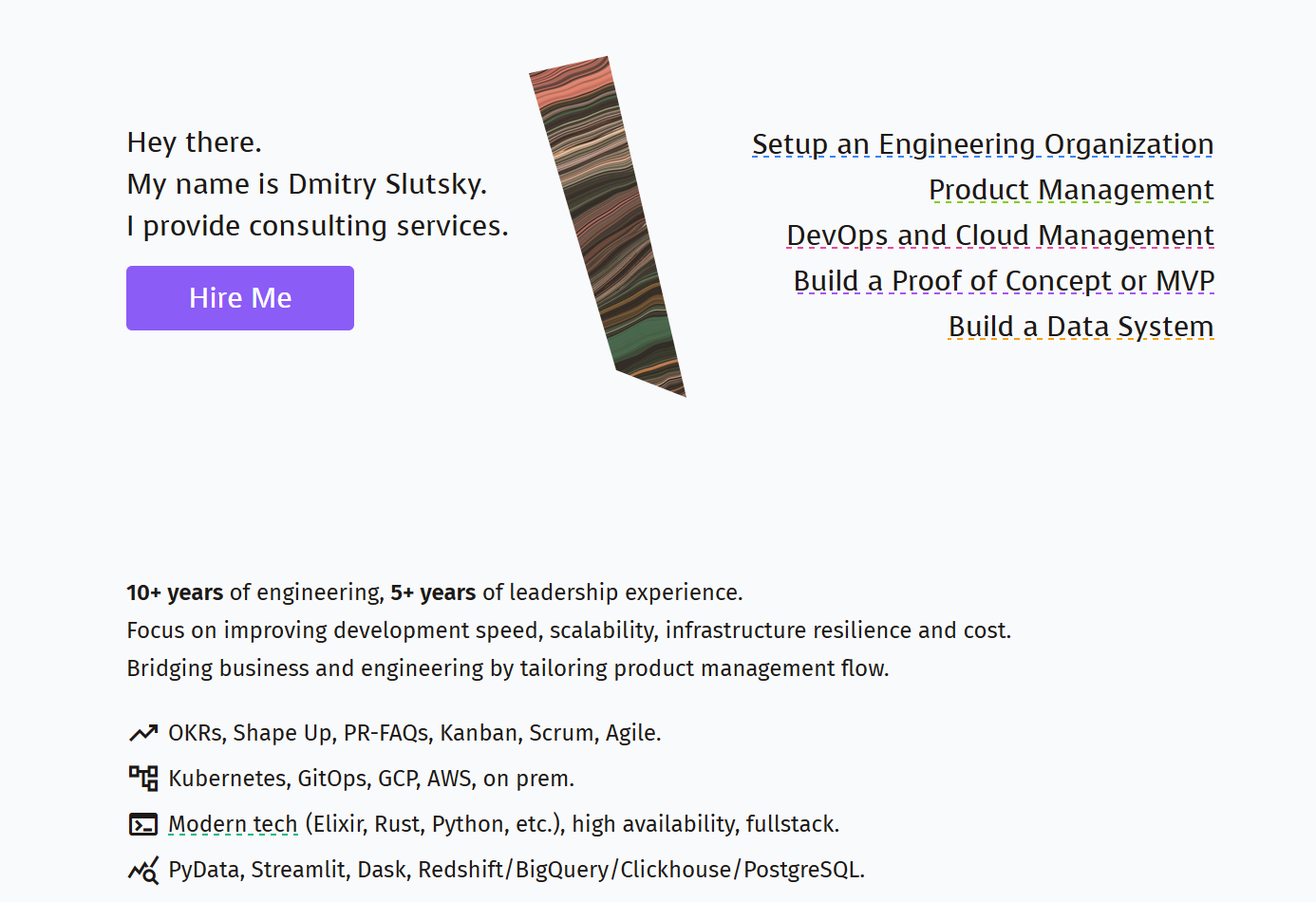
Task: Click the "Focus on improving development speed" sentence
Action: click(569, 630)
